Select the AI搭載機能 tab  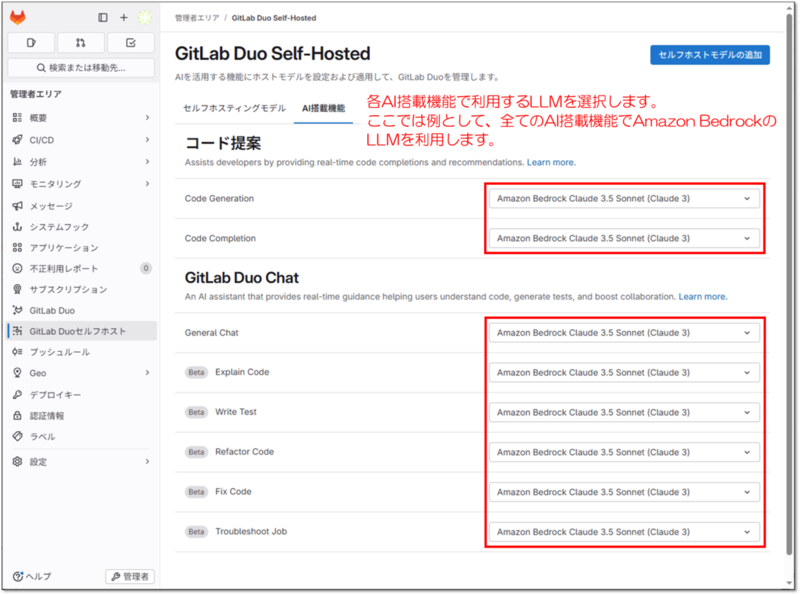(323, 108)
